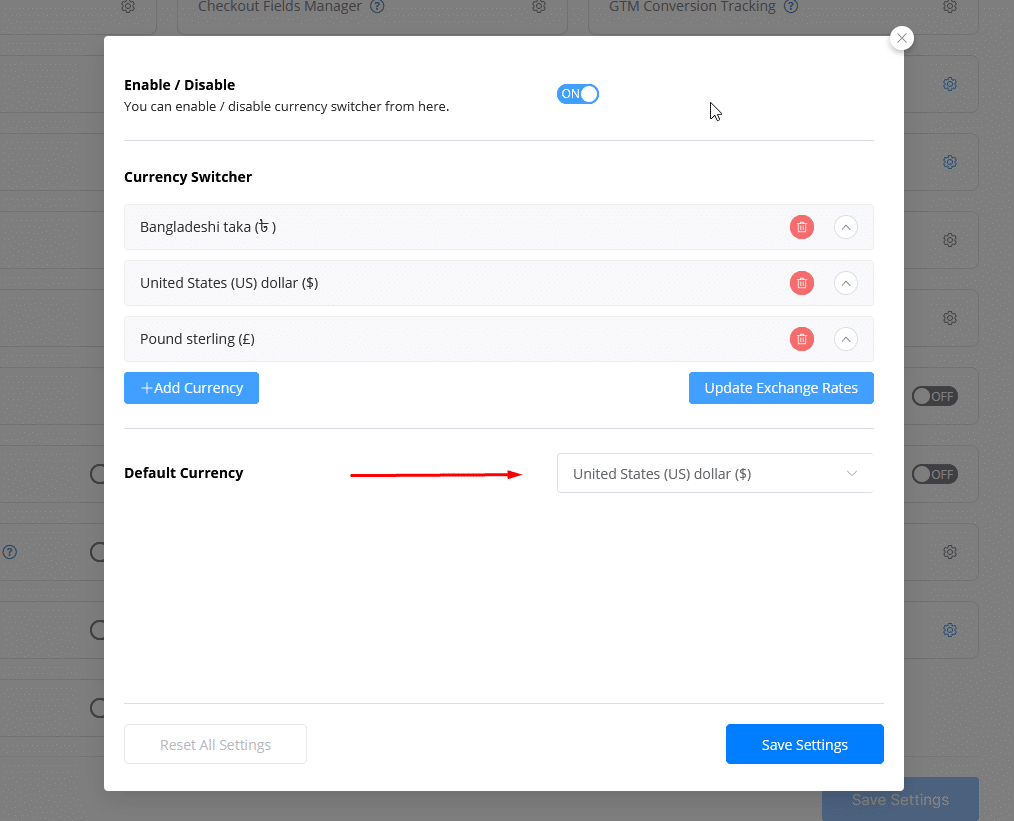Open Checkout Fields Manager settings gear

[x=539, y=7]
